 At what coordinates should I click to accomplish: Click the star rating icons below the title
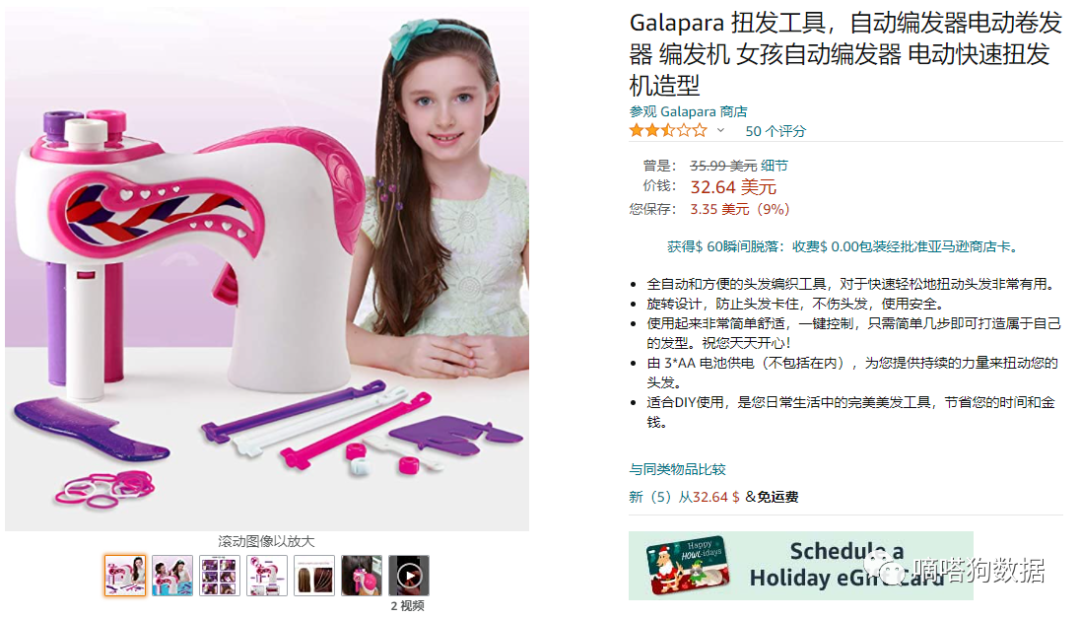coord(667,130)
